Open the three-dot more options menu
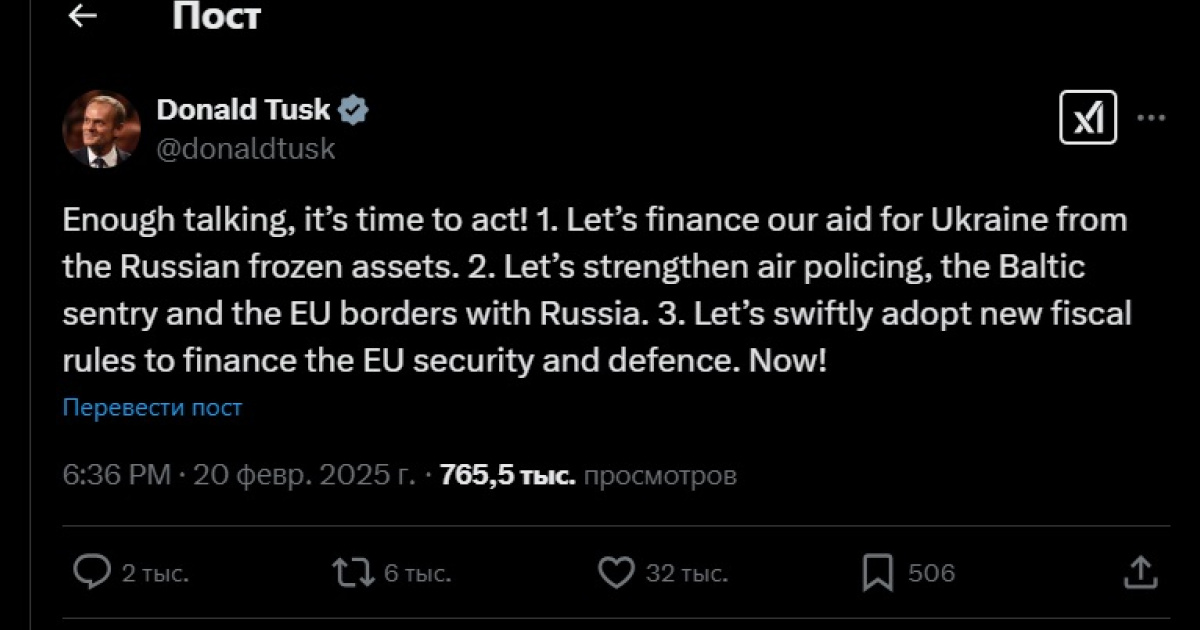Viewport: 1200px width, 630px height. (x=1152, y=118)
